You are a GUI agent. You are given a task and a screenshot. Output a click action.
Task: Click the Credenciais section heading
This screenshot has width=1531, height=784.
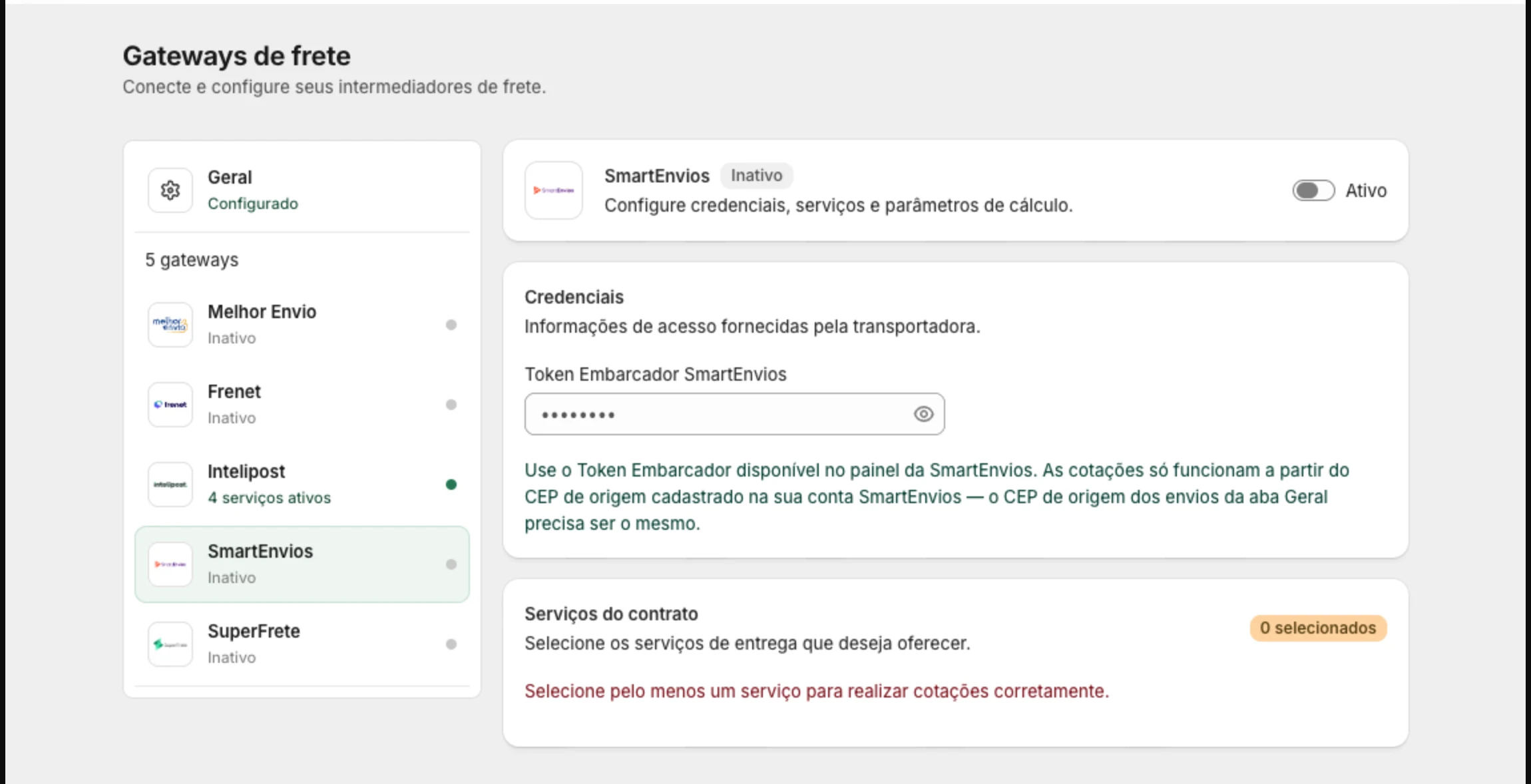[574, 297]
